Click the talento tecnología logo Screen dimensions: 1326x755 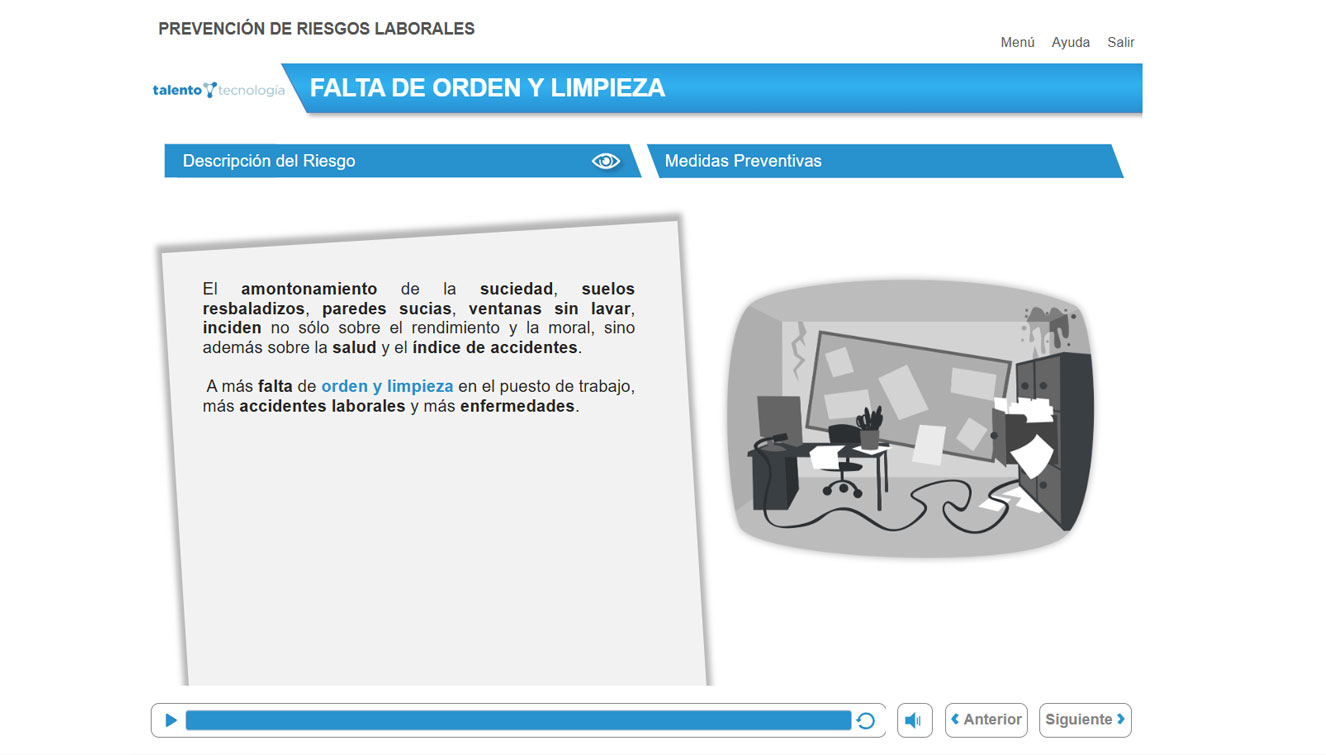click(218, 90)
